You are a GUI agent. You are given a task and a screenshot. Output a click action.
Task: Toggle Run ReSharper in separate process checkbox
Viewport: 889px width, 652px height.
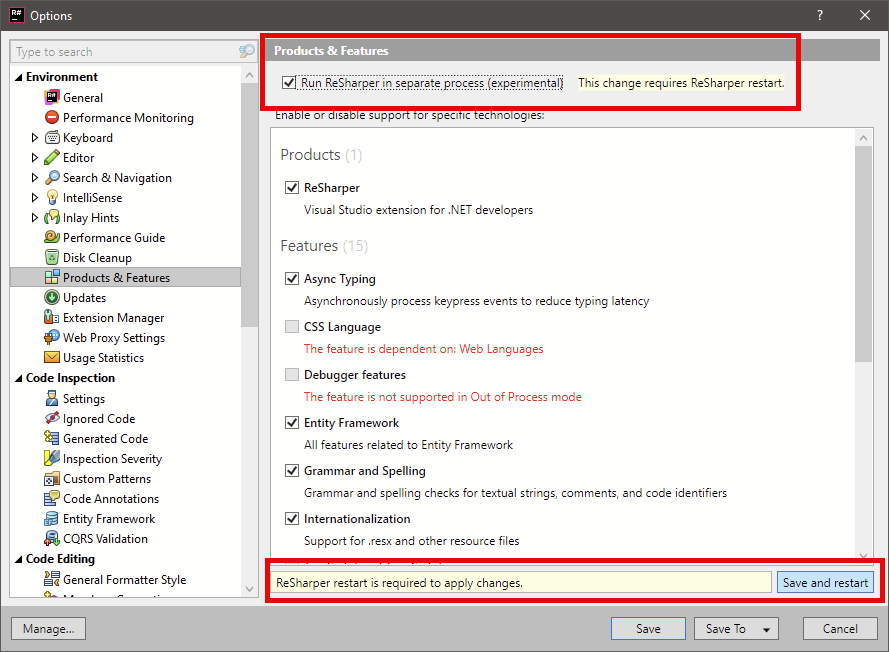click(289, 83)
